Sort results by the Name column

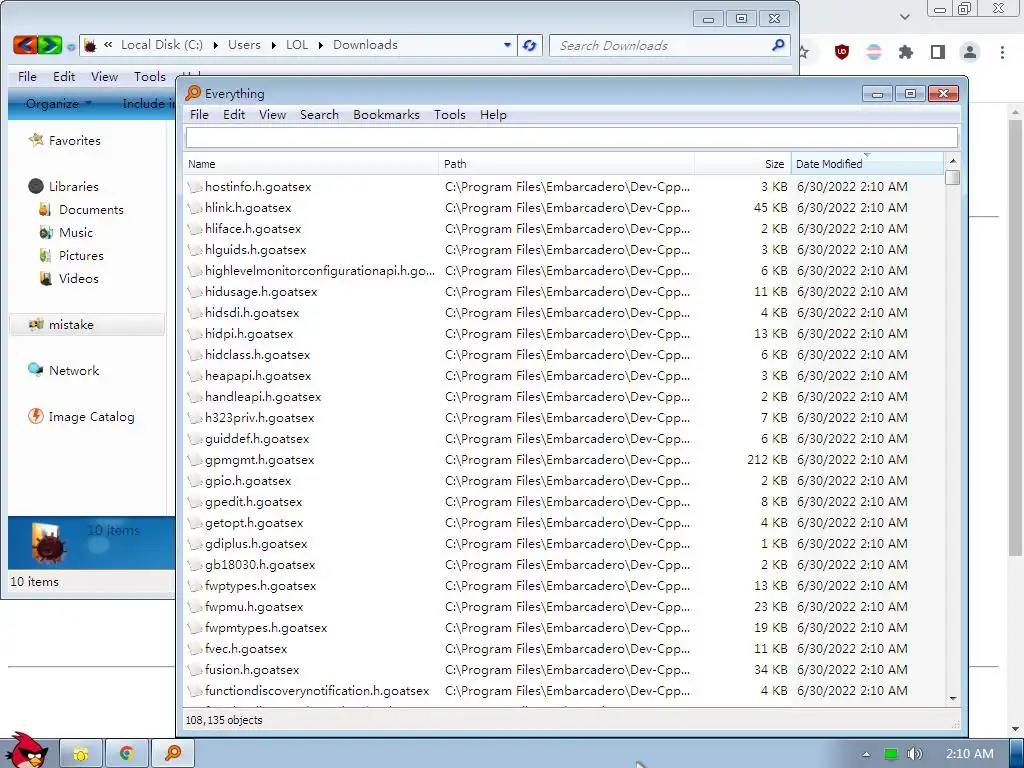coord(311,164)
